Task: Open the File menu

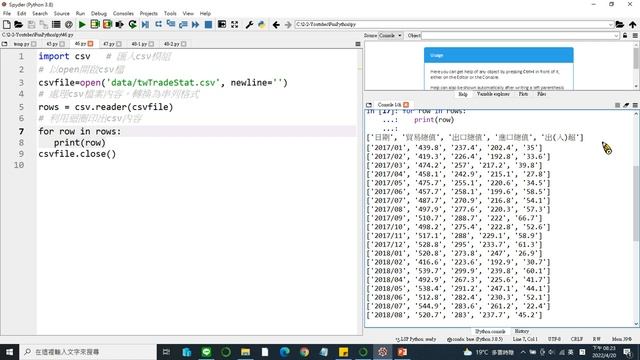Action: coord(7,13)
